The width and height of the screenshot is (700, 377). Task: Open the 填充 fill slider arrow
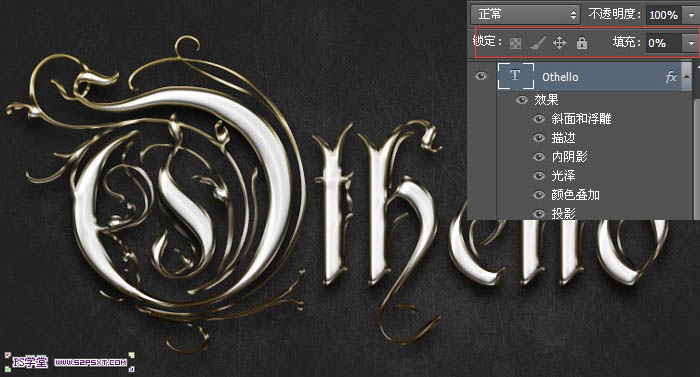click(x=691, y=43)
